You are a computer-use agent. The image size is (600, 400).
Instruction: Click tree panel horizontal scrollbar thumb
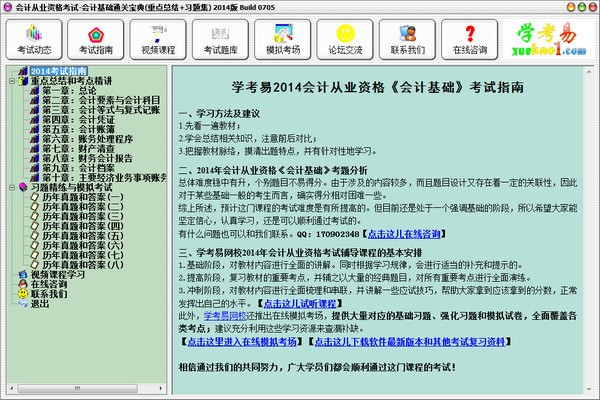point(77,389)
